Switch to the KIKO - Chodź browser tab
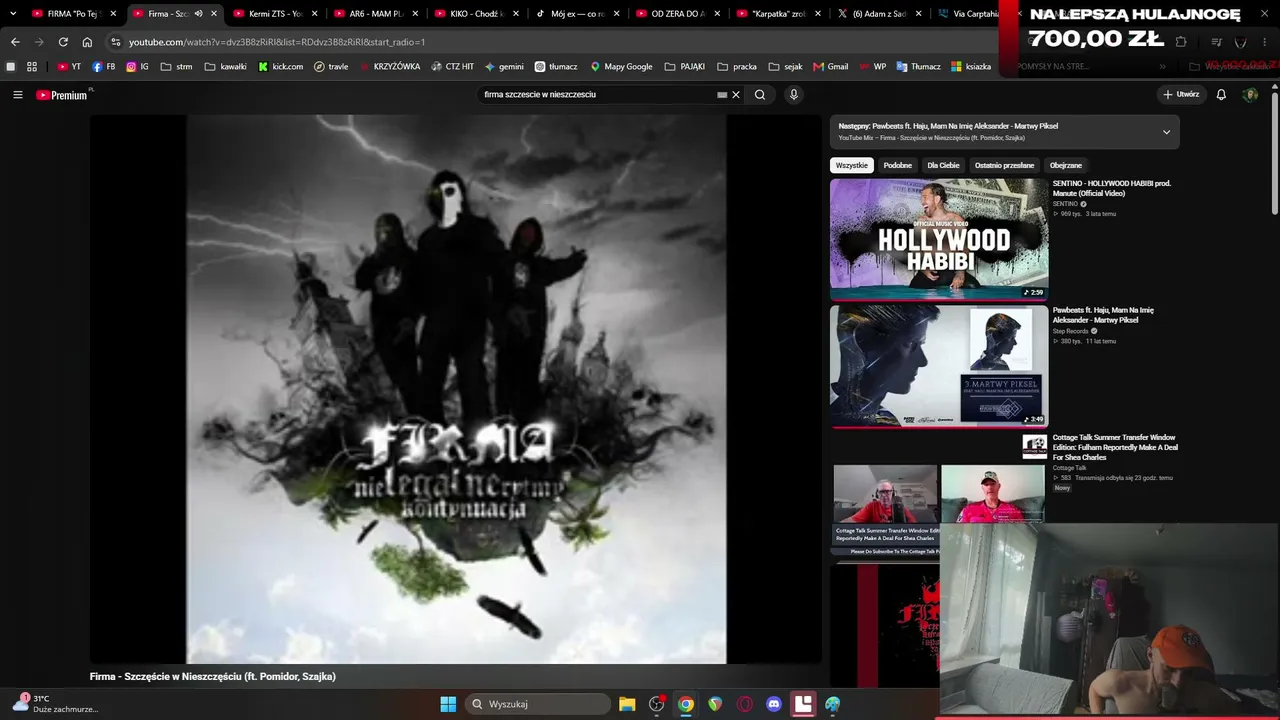 pos(476,14)
